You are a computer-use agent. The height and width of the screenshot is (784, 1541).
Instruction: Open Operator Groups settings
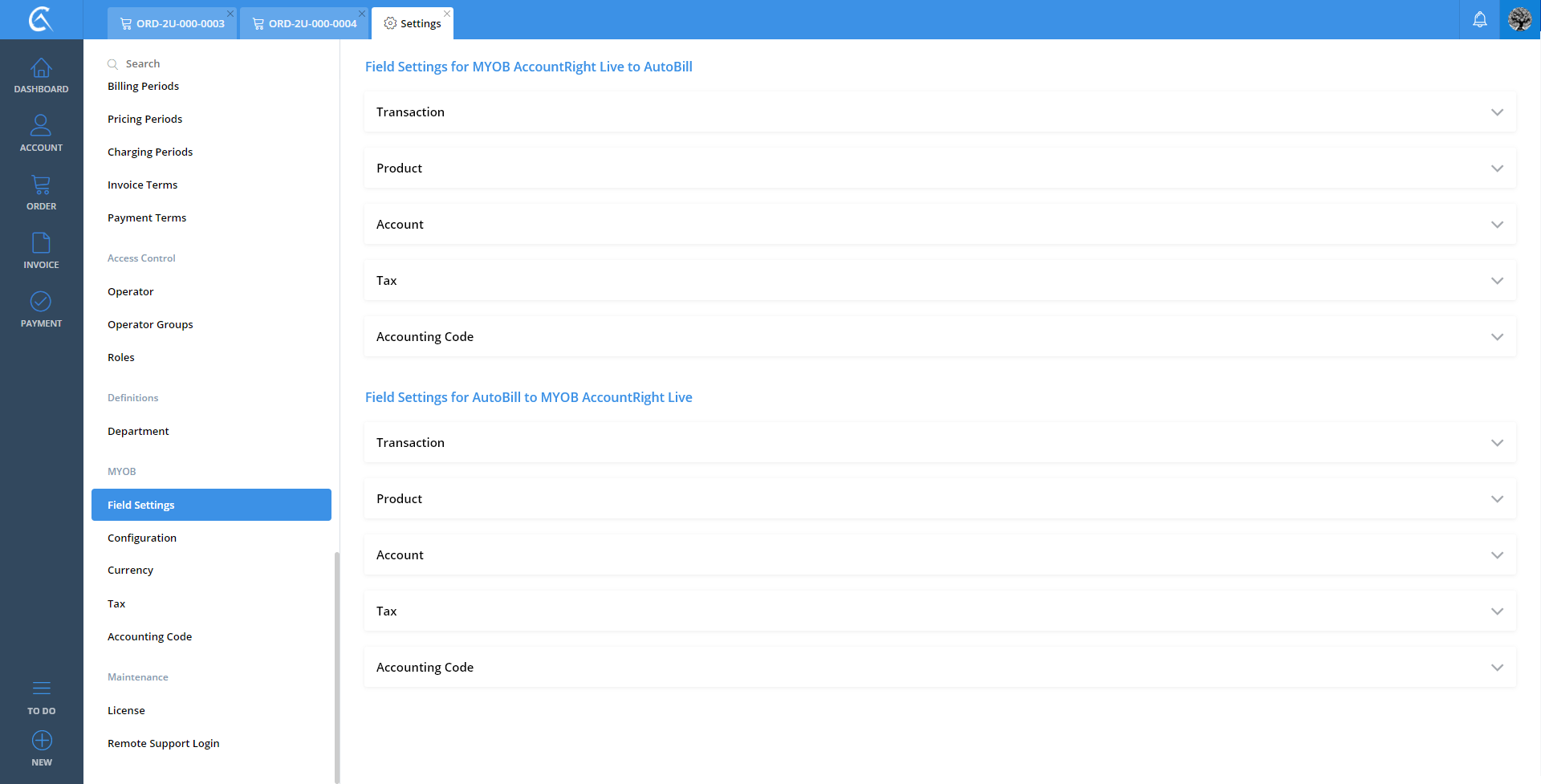click(x=150, y=325)
